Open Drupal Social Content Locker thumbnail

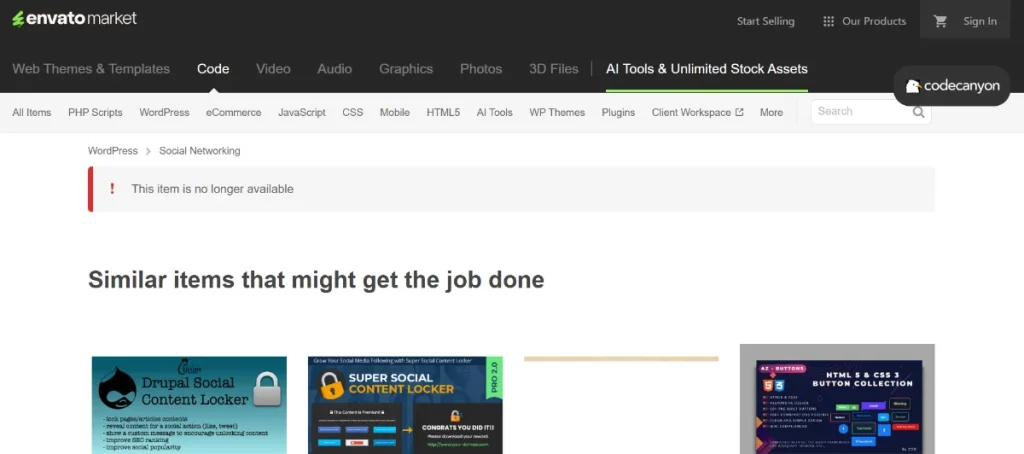(189, 405)
